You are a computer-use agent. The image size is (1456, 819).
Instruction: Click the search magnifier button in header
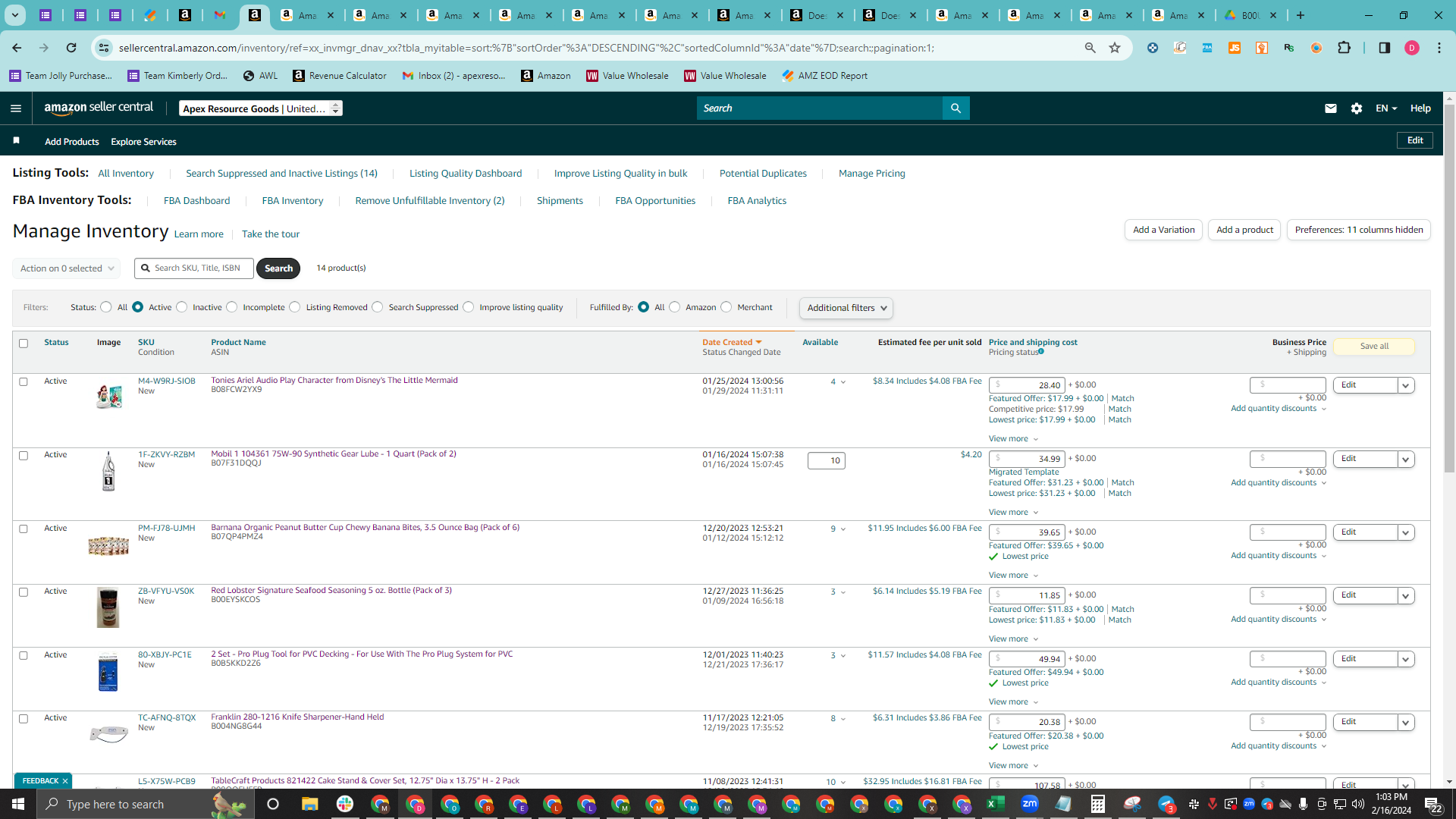pos(955,108)
